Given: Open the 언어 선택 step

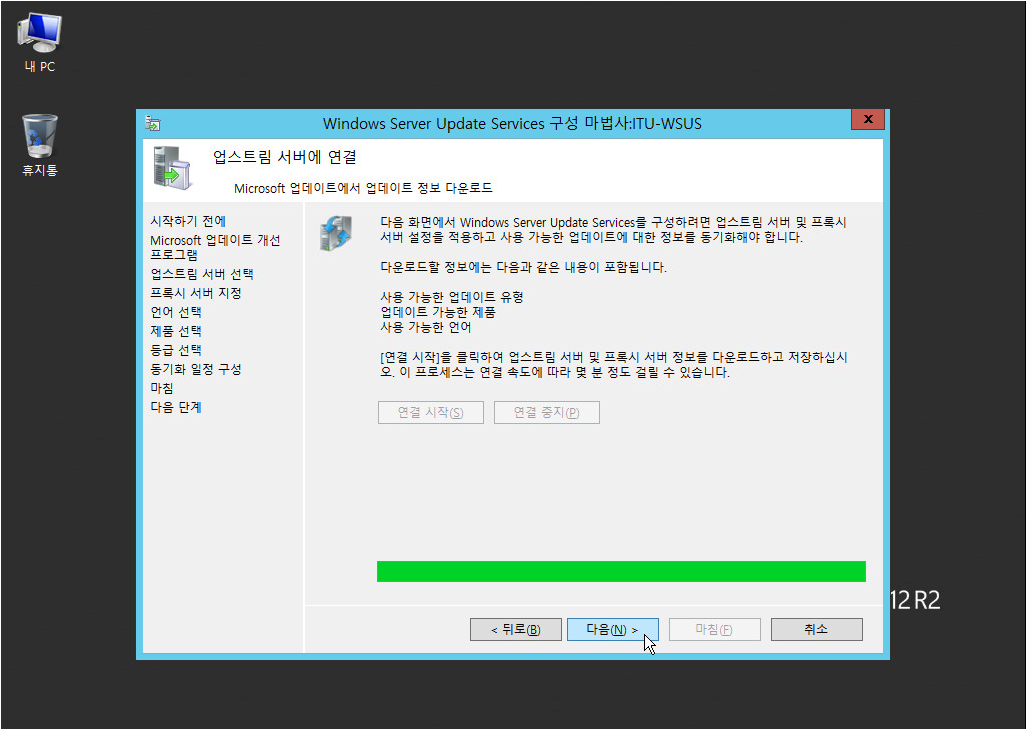Looking at the screenshot, I should coord(175,312).
